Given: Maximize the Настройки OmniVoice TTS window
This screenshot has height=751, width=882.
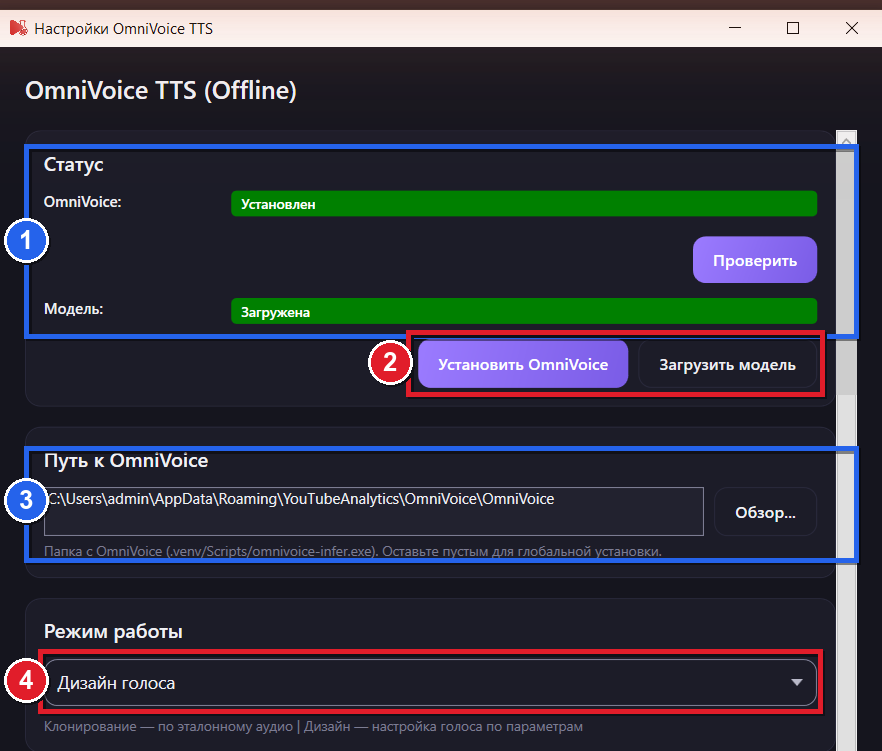Looking at the screenshot, I should click(x=793, y=28).
